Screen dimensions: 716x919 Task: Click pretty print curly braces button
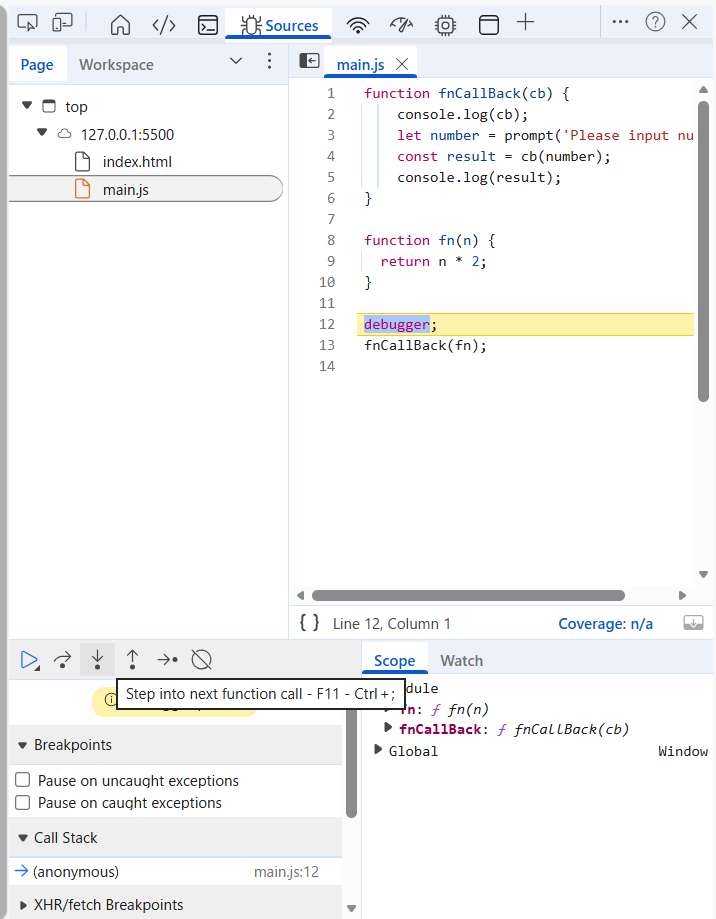pyautogui.click(x=310, y=623)
